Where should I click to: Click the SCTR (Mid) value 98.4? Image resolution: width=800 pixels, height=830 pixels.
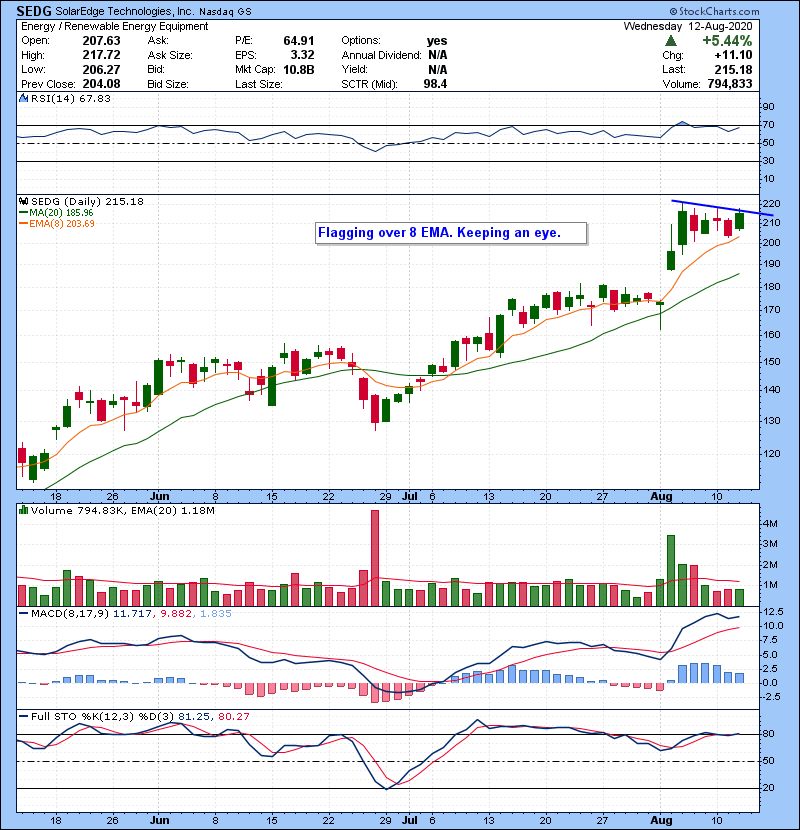click(x=435, y=84)
